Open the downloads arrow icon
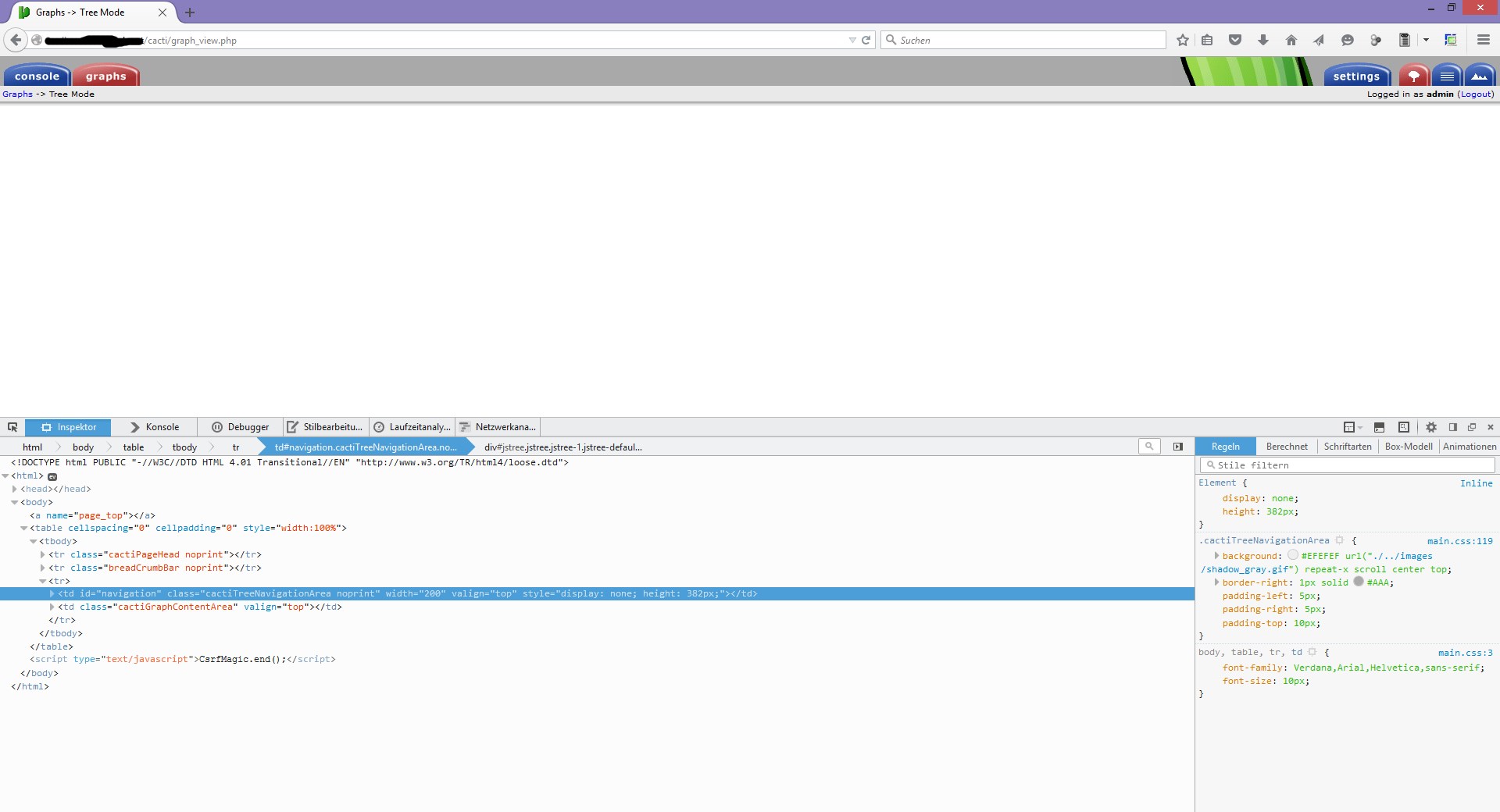1500x812 pixels. pos(1263,40)
